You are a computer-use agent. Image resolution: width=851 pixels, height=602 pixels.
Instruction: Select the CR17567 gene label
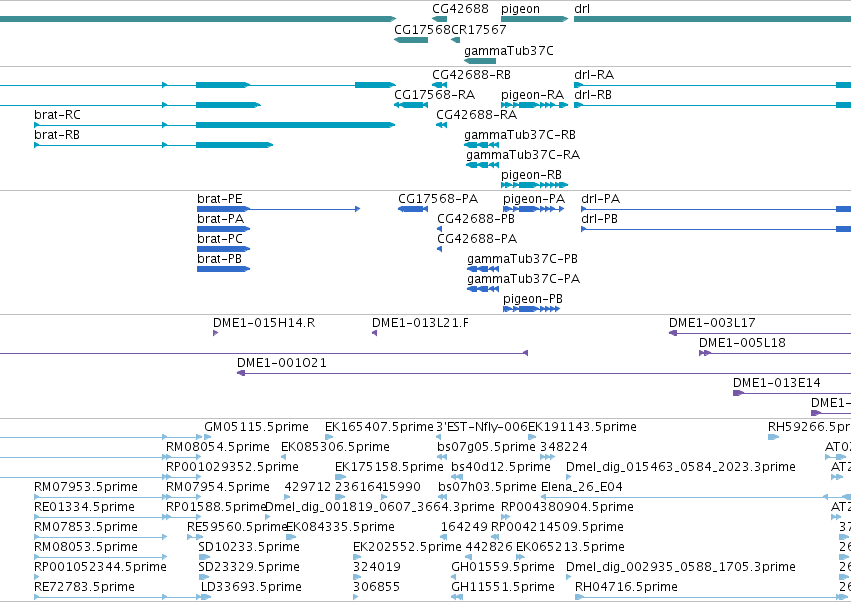click(479, 29)
